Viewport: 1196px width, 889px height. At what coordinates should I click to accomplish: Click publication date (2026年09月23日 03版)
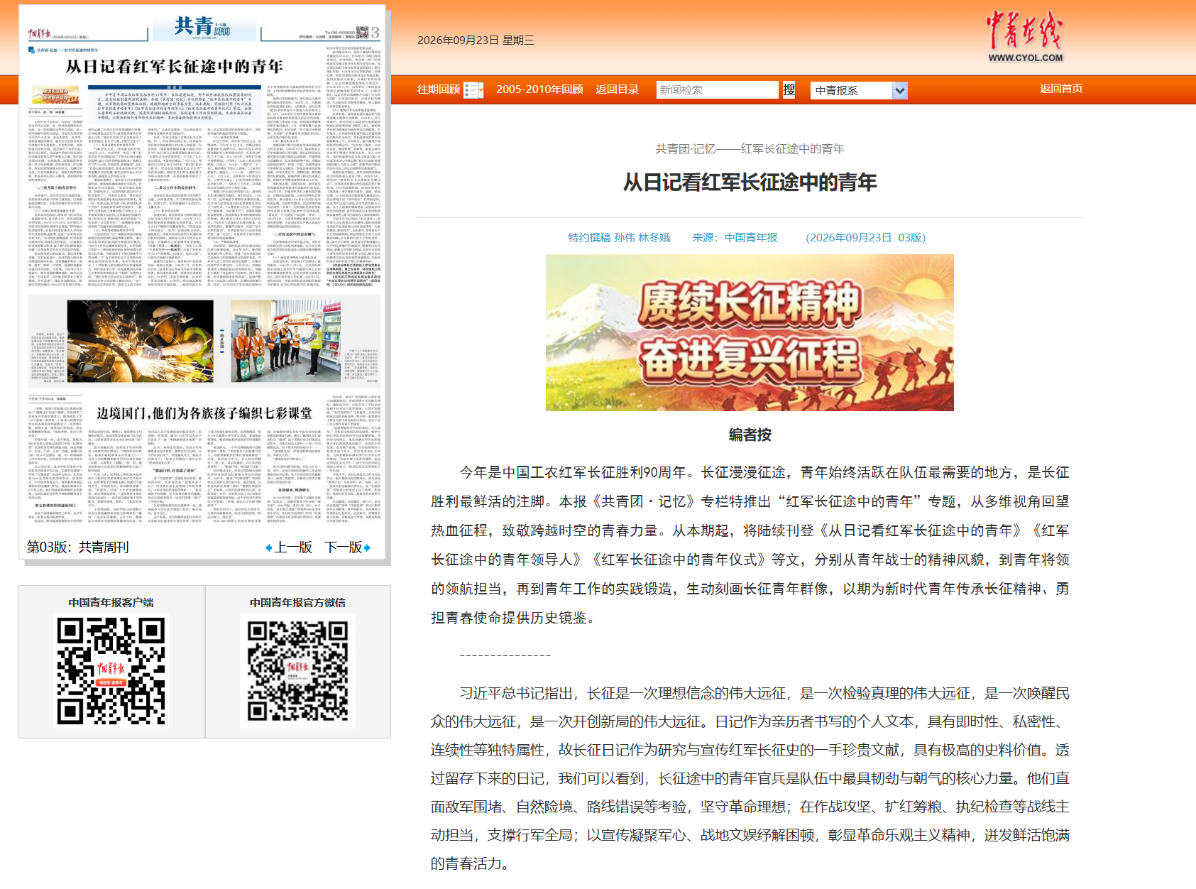click(x=866, y=237)
